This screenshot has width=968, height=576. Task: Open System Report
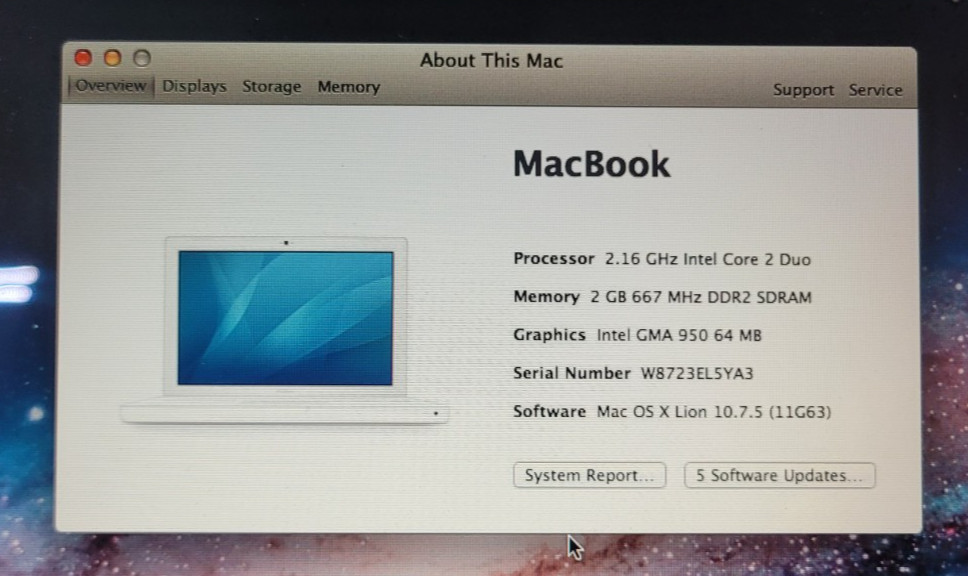click(x=590, y=475)
